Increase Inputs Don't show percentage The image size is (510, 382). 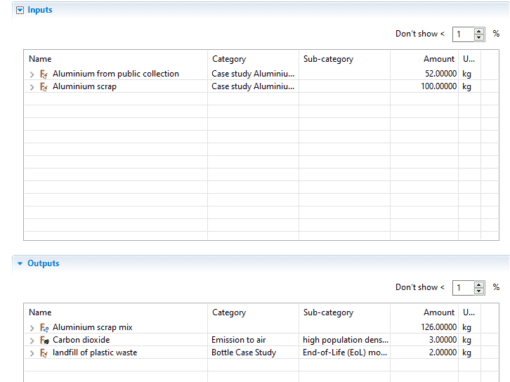click(479, 31)
